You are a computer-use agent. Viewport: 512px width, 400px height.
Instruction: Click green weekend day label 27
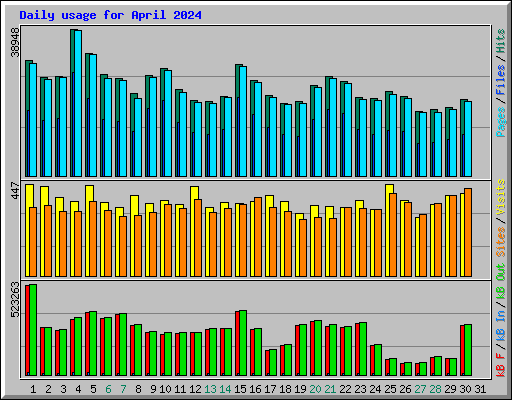[420, 389]
